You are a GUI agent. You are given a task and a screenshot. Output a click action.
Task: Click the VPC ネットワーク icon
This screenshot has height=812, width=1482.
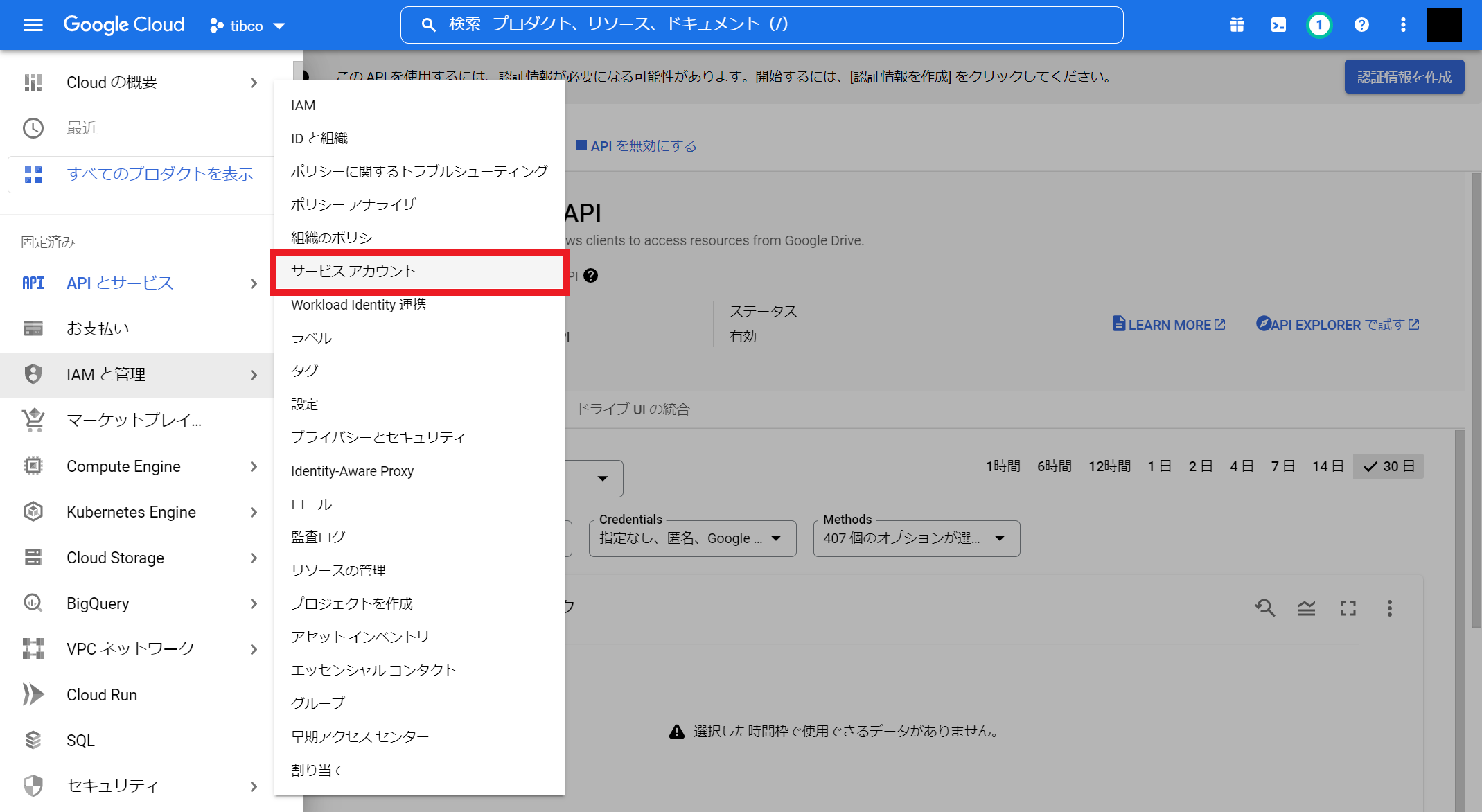point(33,648)
